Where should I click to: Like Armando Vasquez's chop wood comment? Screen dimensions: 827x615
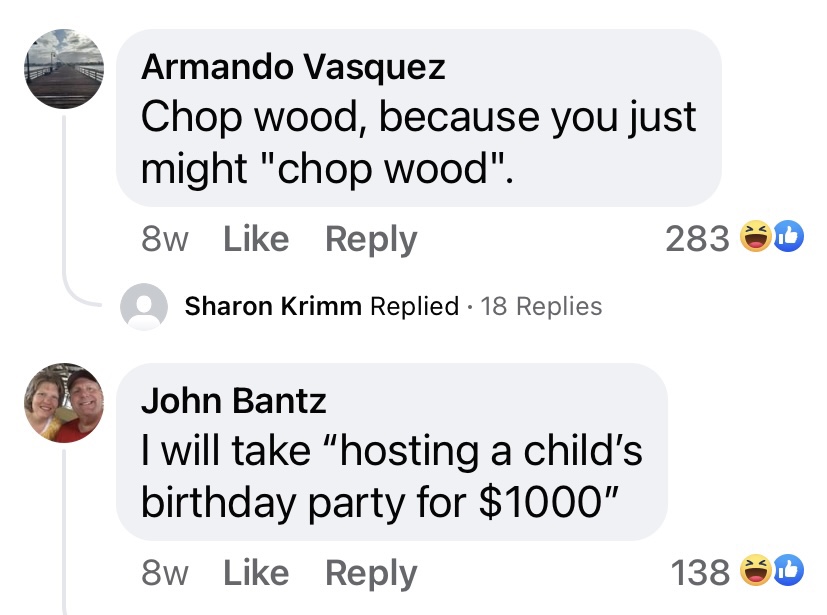point(256,239)
